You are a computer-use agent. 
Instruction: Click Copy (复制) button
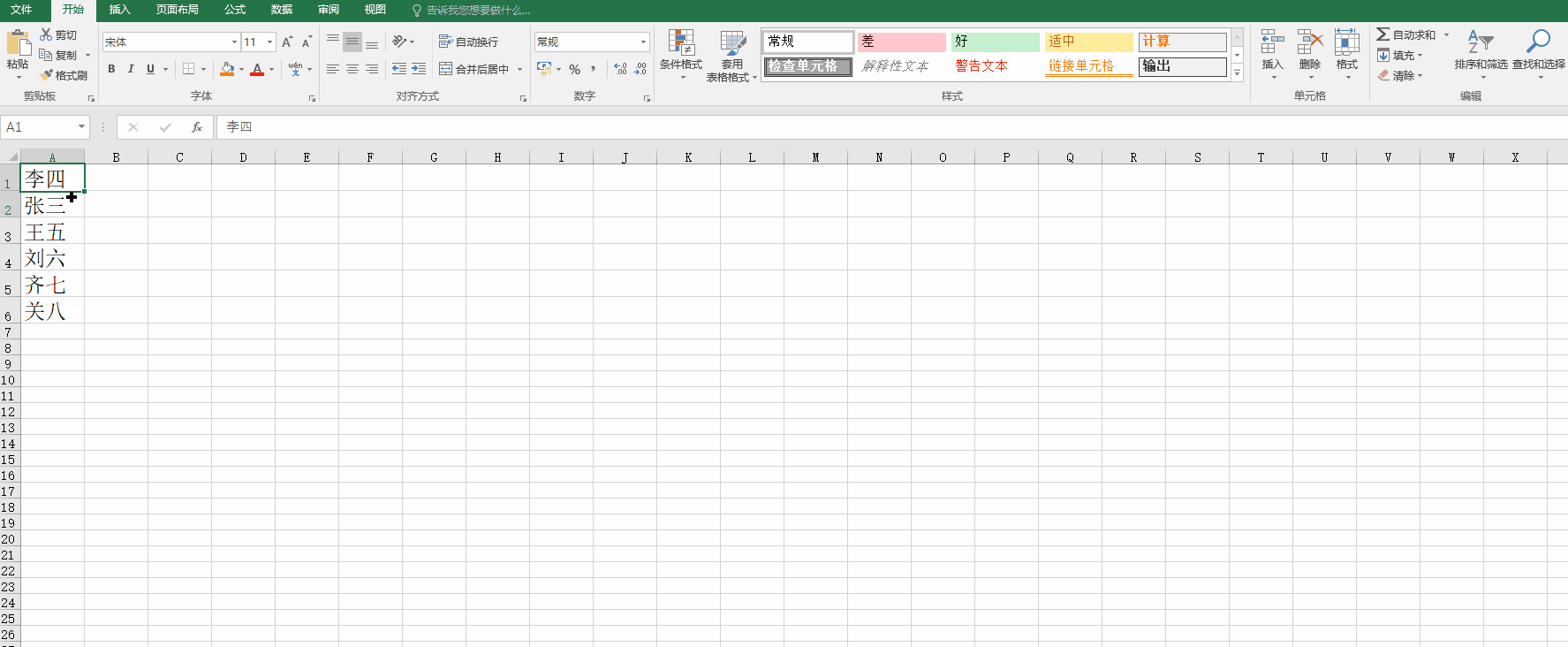(58, 55)
